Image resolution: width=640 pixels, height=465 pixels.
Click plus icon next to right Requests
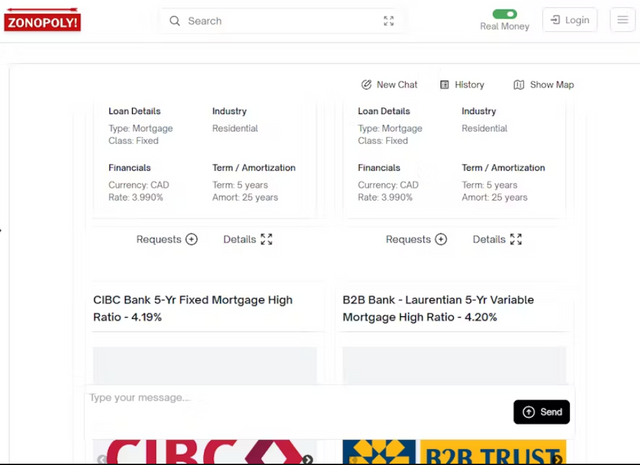pyautogui.click(x=441, y=239)
